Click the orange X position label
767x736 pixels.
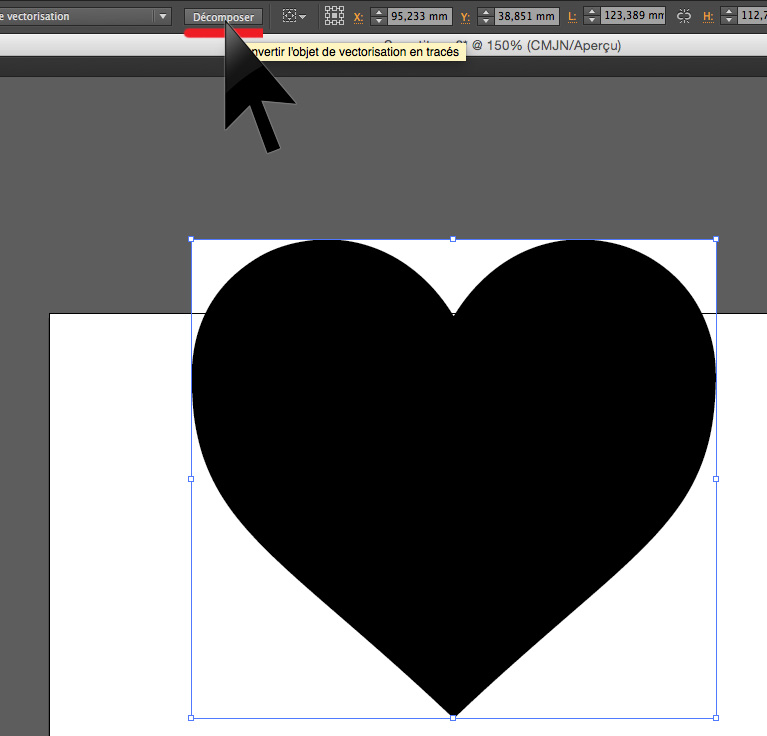click(359, 17)
